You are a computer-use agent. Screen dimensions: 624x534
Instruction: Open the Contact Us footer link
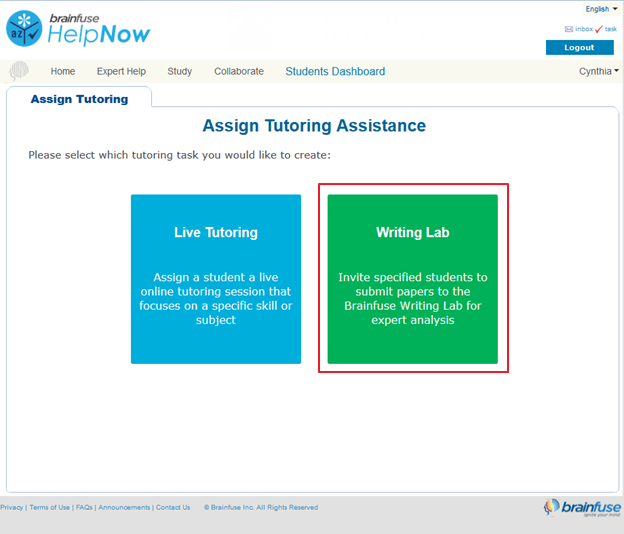[173, 507]
